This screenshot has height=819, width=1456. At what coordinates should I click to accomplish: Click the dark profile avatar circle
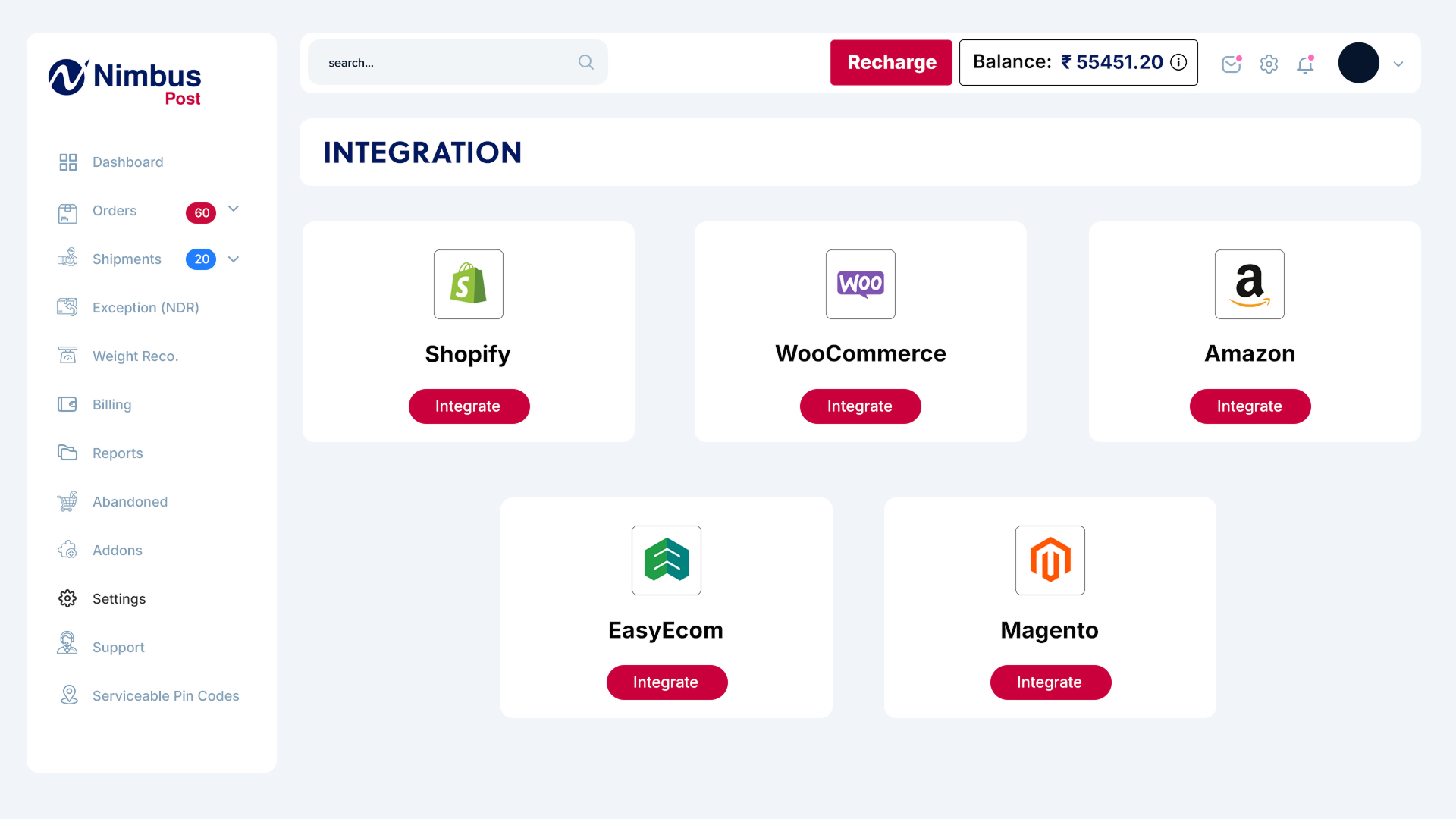click(x=1358, y=63)
